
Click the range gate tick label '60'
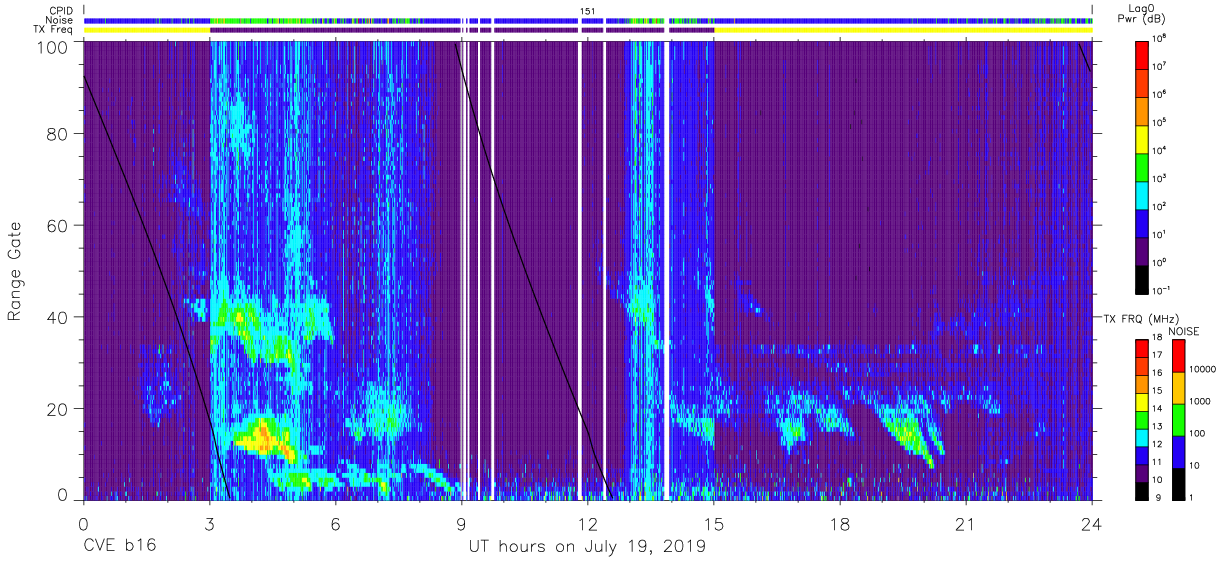(59, 226)
